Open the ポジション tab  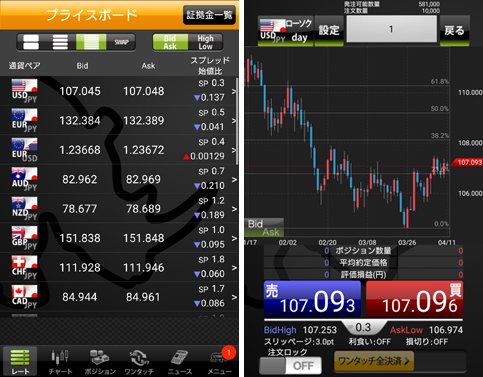(x=100, y=362)
